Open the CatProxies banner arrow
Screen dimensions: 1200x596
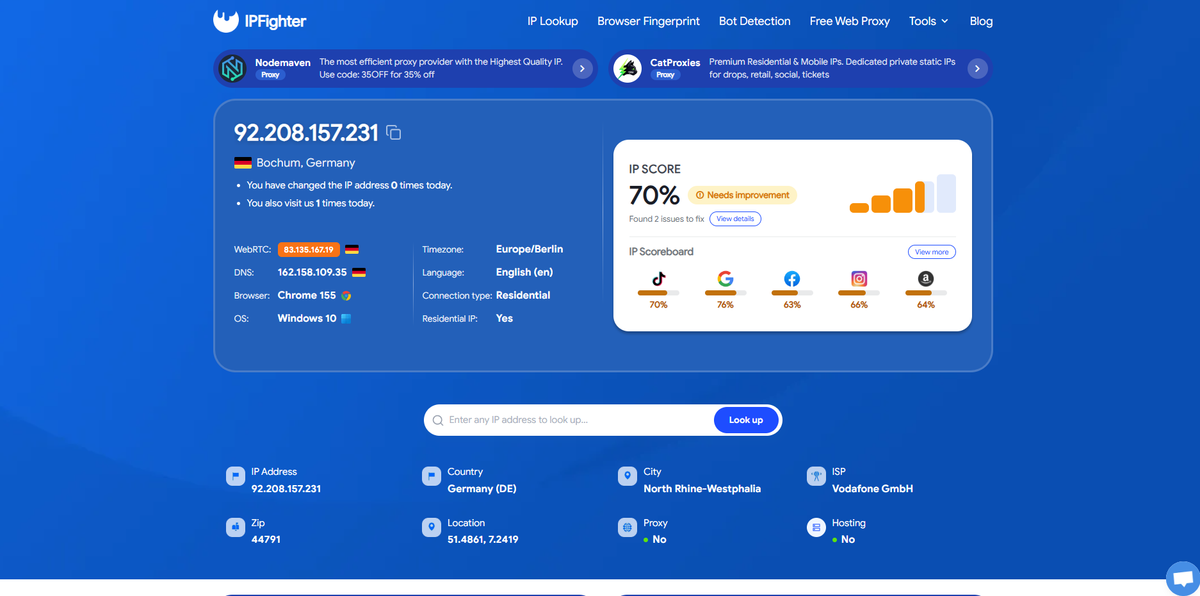click(x=978, y=68)
